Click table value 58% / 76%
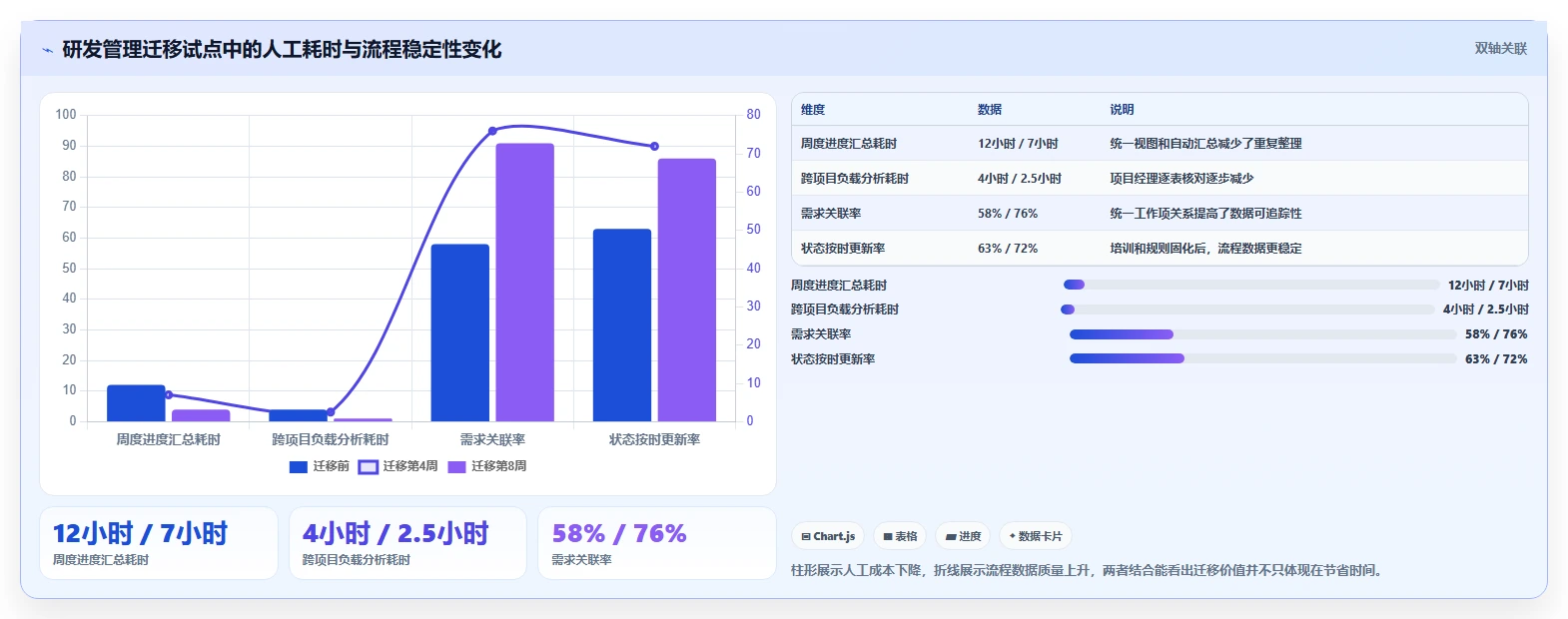The width and height of the screenshot is (1568, 619). (x=1008, y=214)
